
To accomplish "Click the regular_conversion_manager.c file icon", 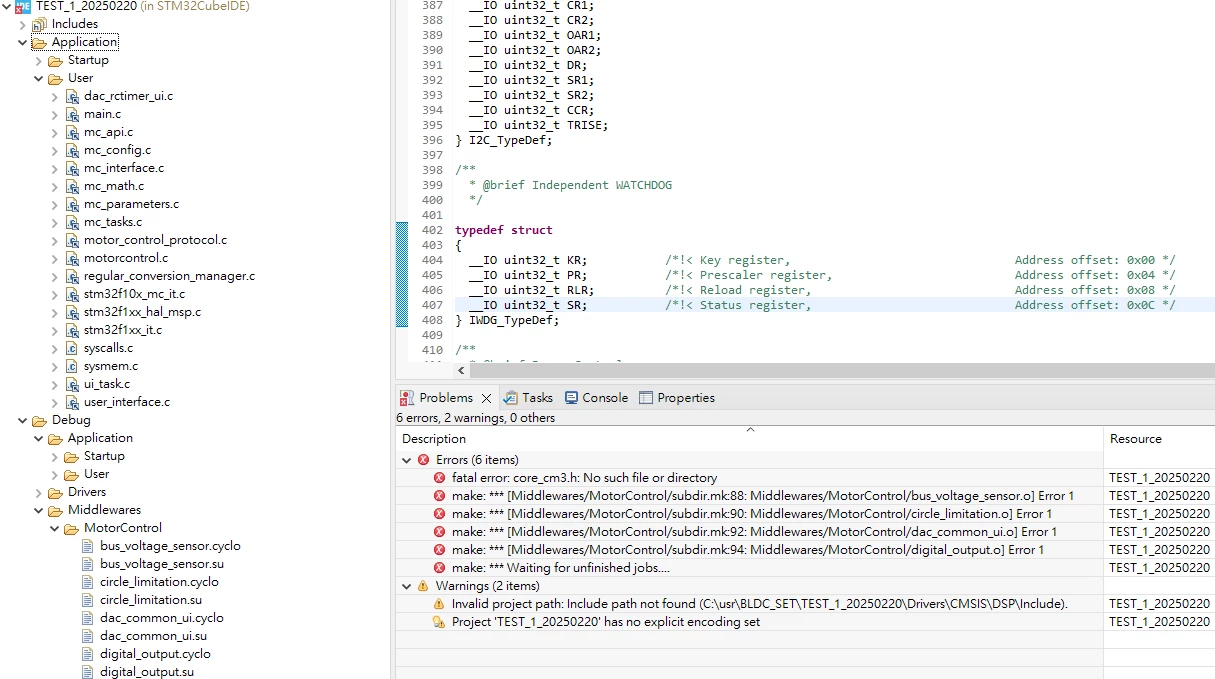I will [x=72, y=276].
